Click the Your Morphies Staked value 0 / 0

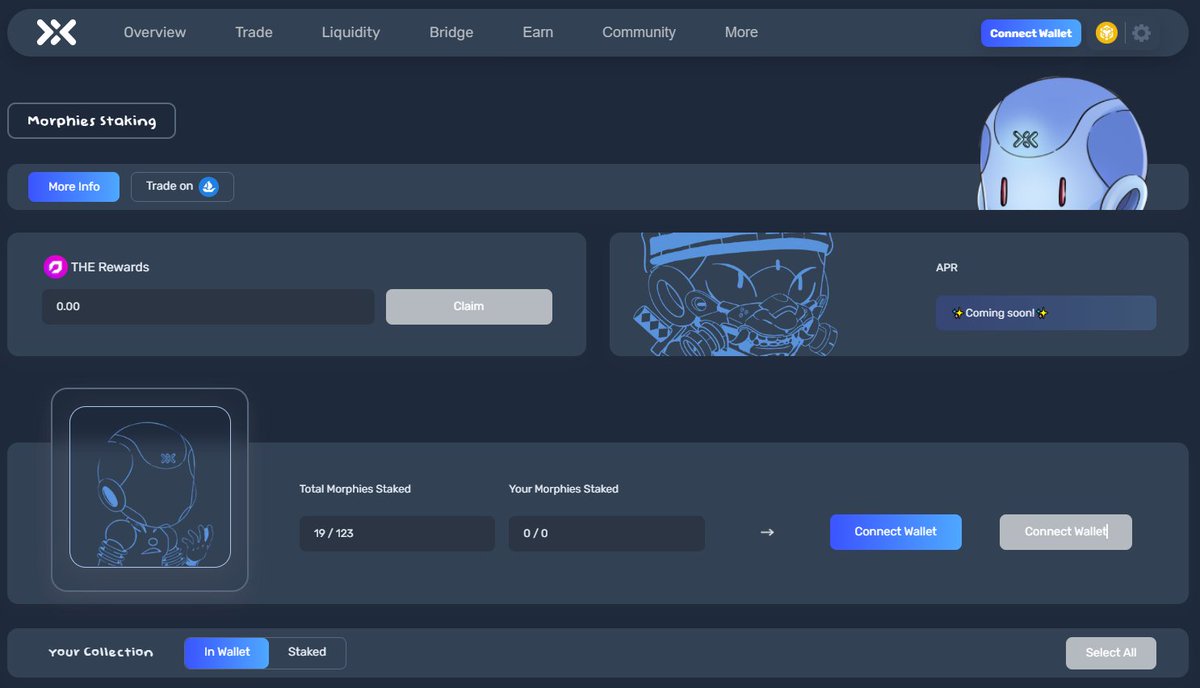[607, 533]
